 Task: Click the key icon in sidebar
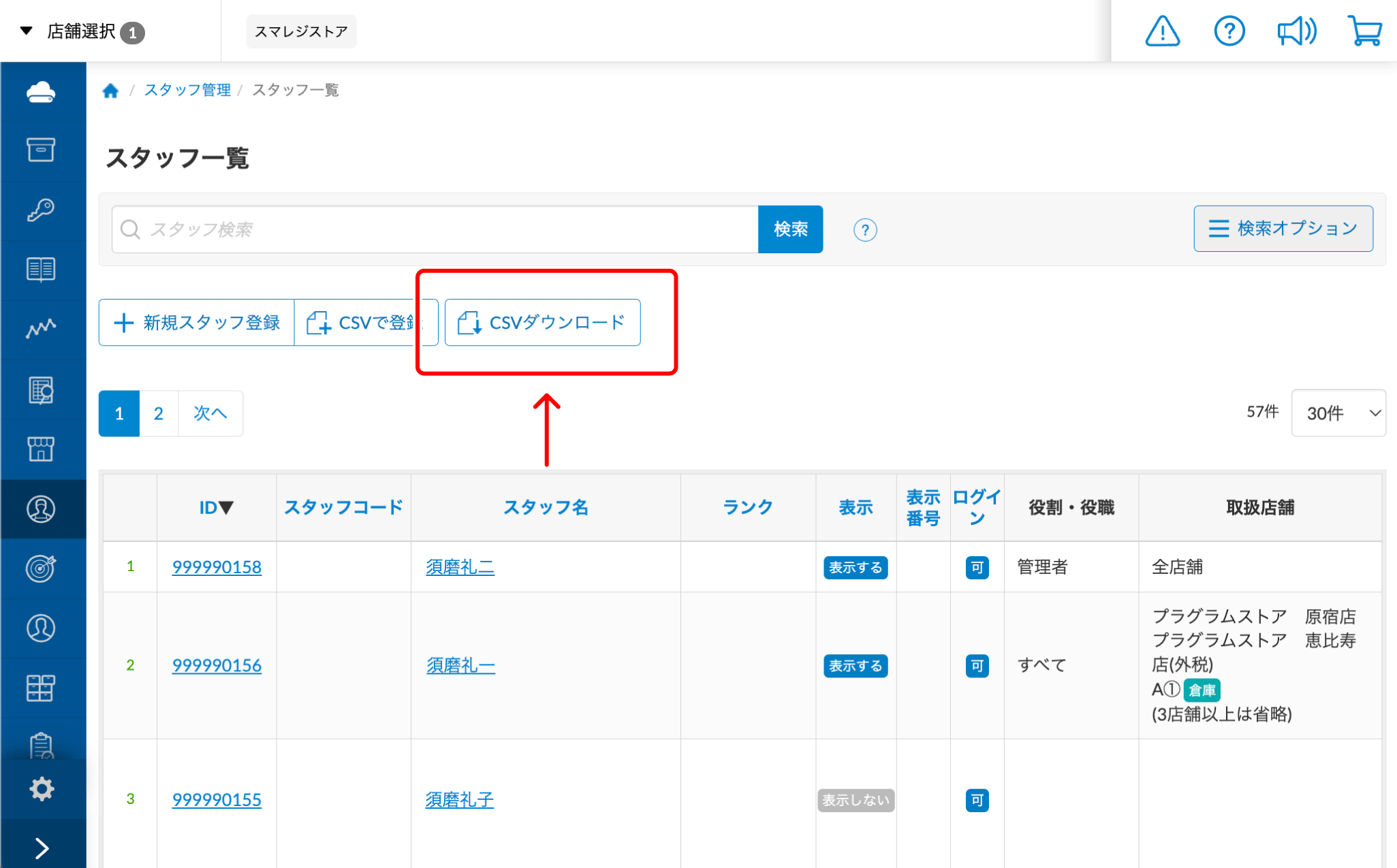41,210
